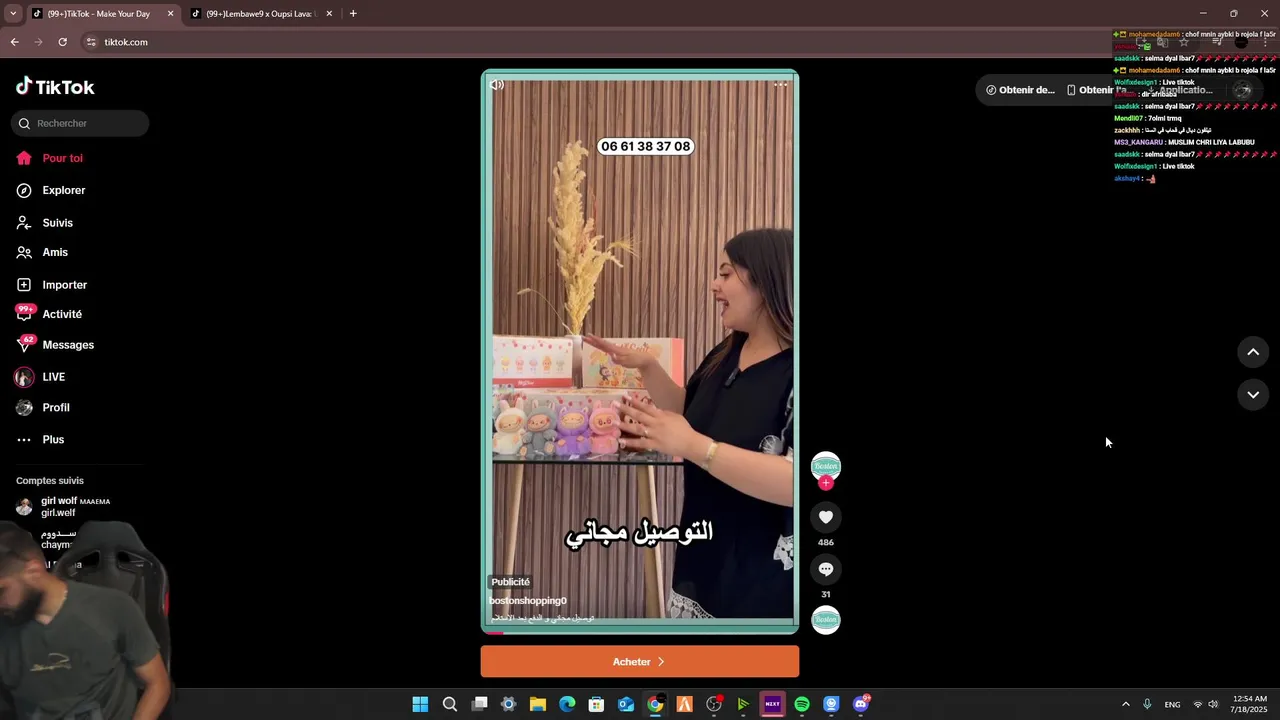Open the Settings gear on taskbar

pyautogui.click(x=508, y=704)
